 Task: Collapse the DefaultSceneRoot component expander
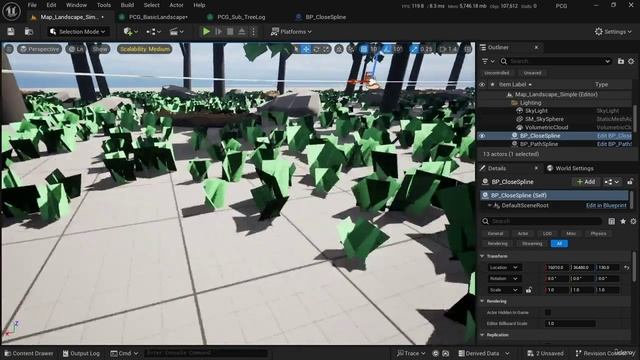[x=489, y=205]
